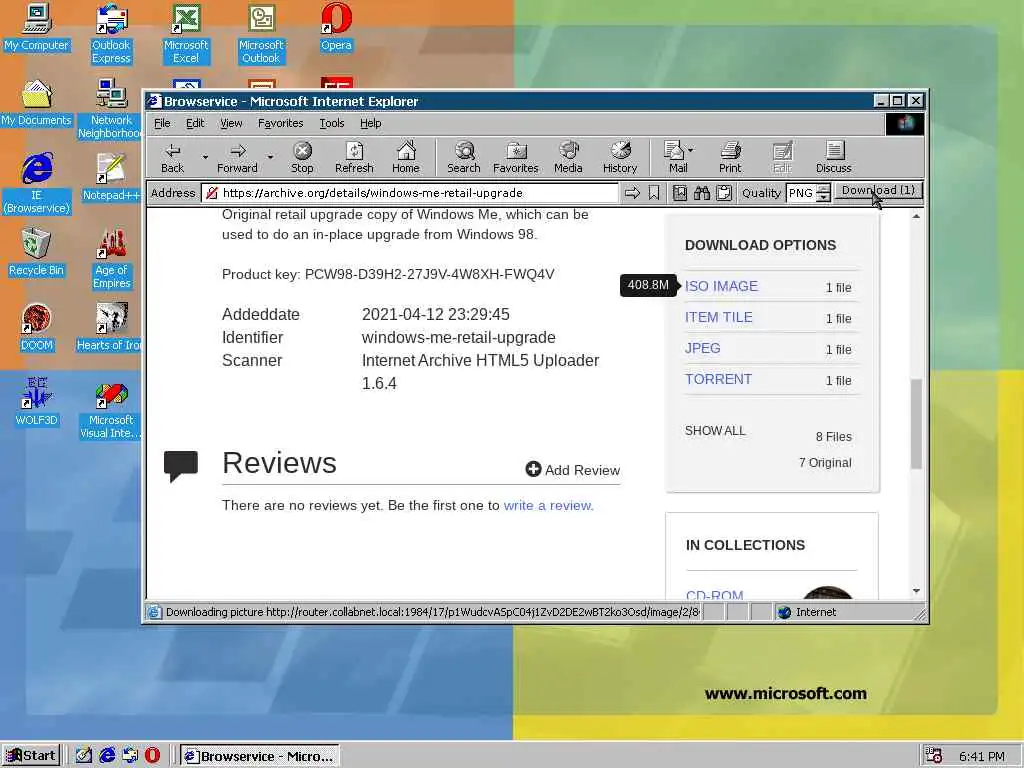Click the scrollbar down arrow
Viewport: 1024px width, 768px height.
pos(916,591)
